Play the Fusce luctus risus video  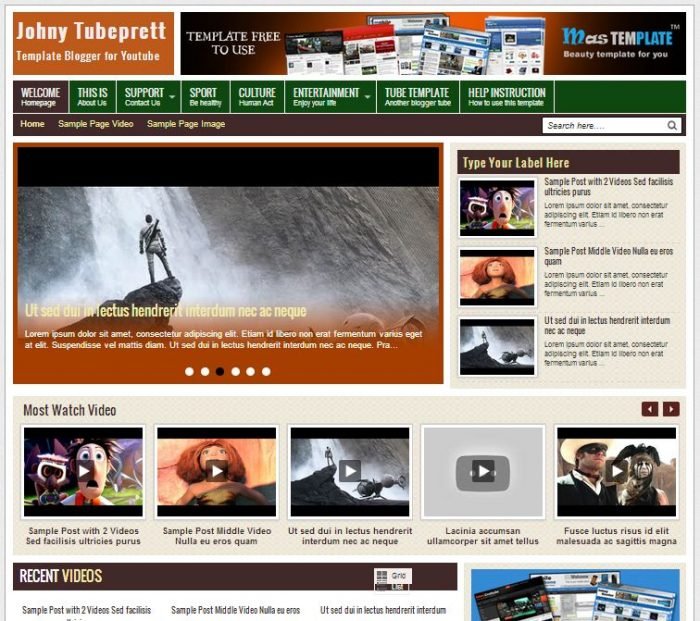[x=617, y=471]
